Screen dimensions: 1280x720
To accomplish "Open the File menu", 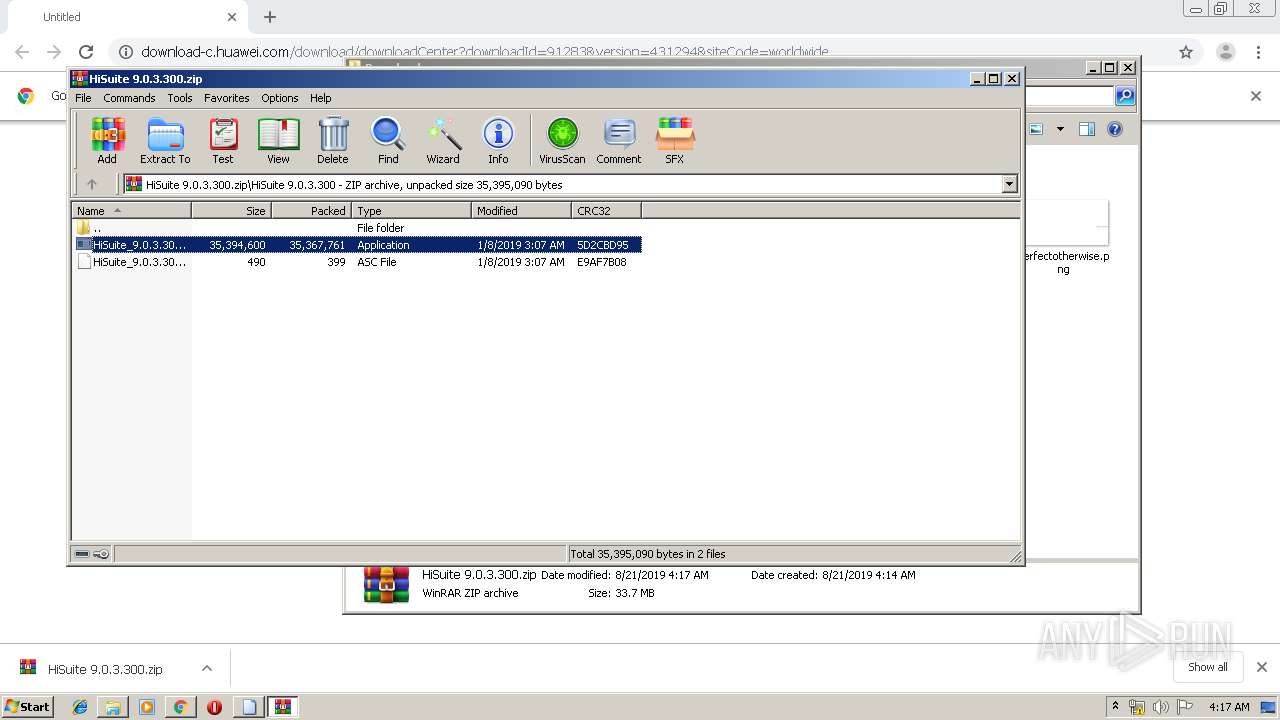I will click(83, 98).
